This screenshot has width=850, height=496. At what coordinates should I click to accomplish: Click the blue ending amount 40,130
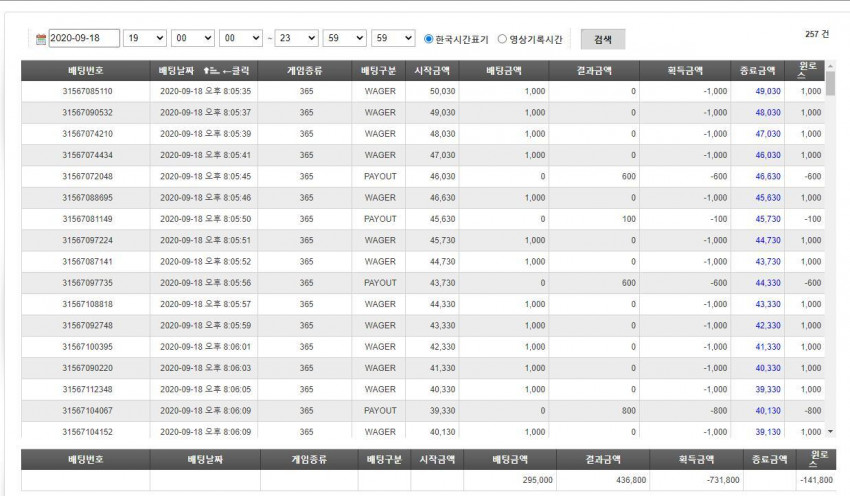click(768, 410)
